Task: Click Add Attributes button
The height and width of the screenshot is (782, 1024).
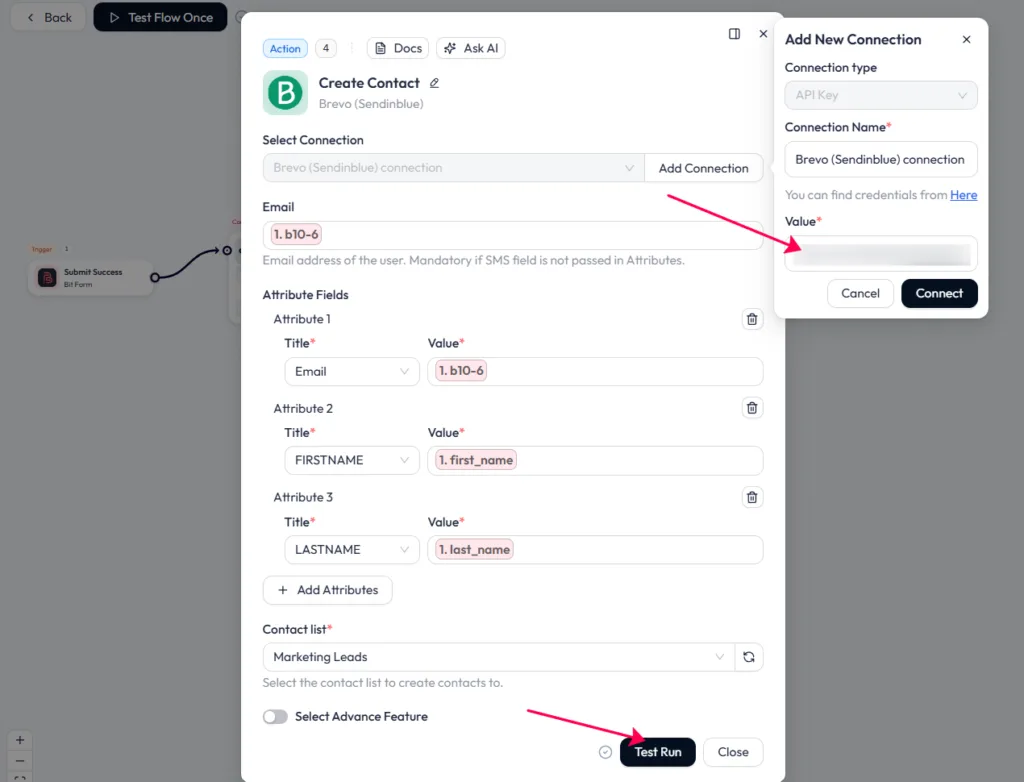Action: [327, 590]
